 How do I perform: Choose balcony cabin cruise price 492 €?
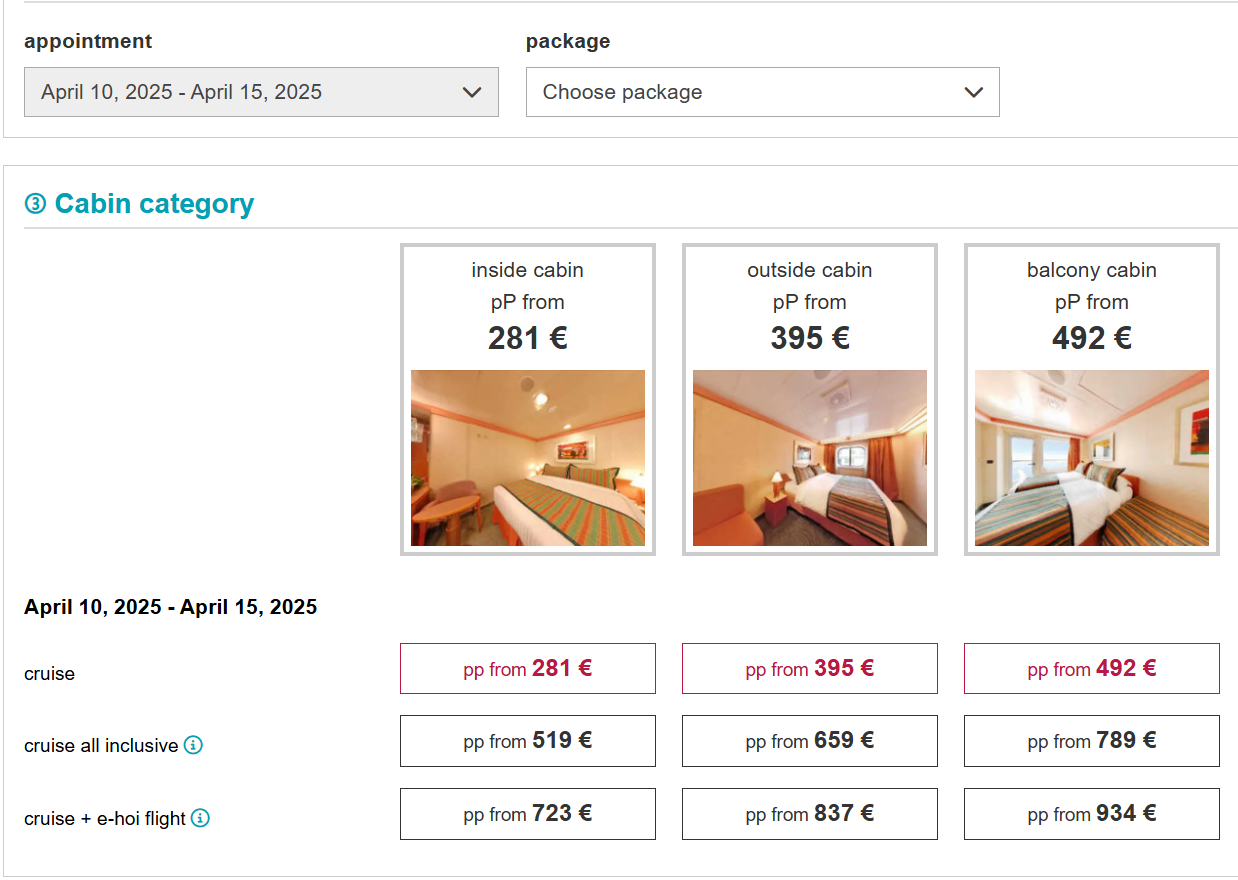point(1092,668)
